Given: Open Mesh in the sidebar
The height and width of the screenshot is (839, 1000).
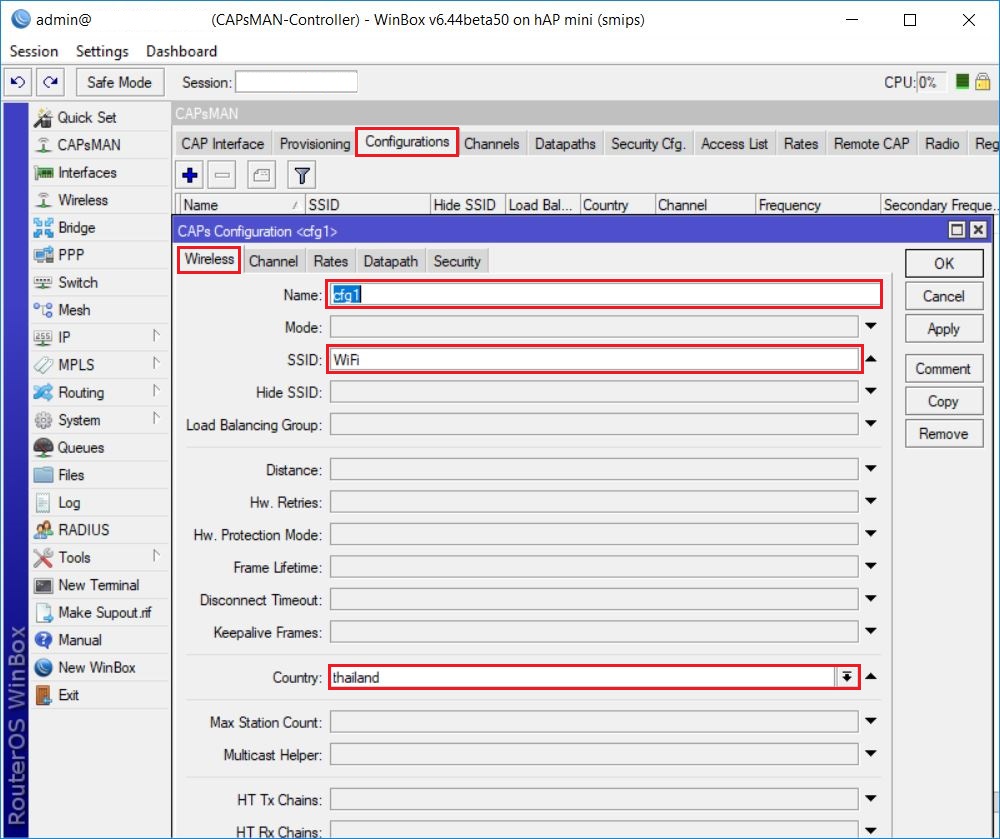Looking at the screenshot, I should (x=74, y=310).
